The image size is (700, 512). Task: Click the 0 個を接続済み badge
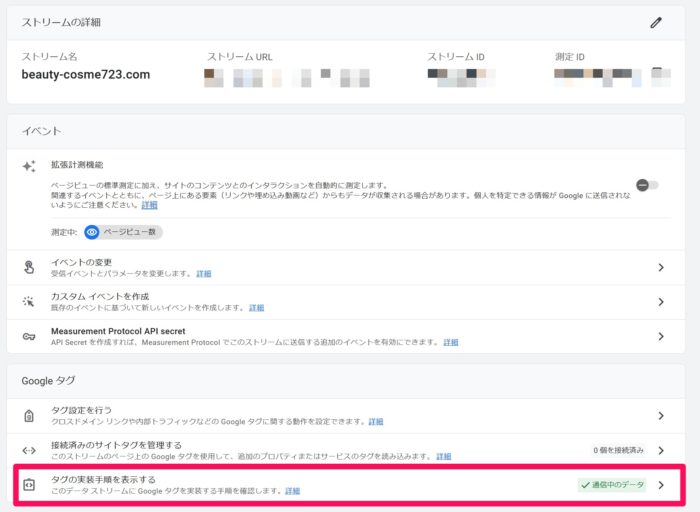(x=618, y=450)
